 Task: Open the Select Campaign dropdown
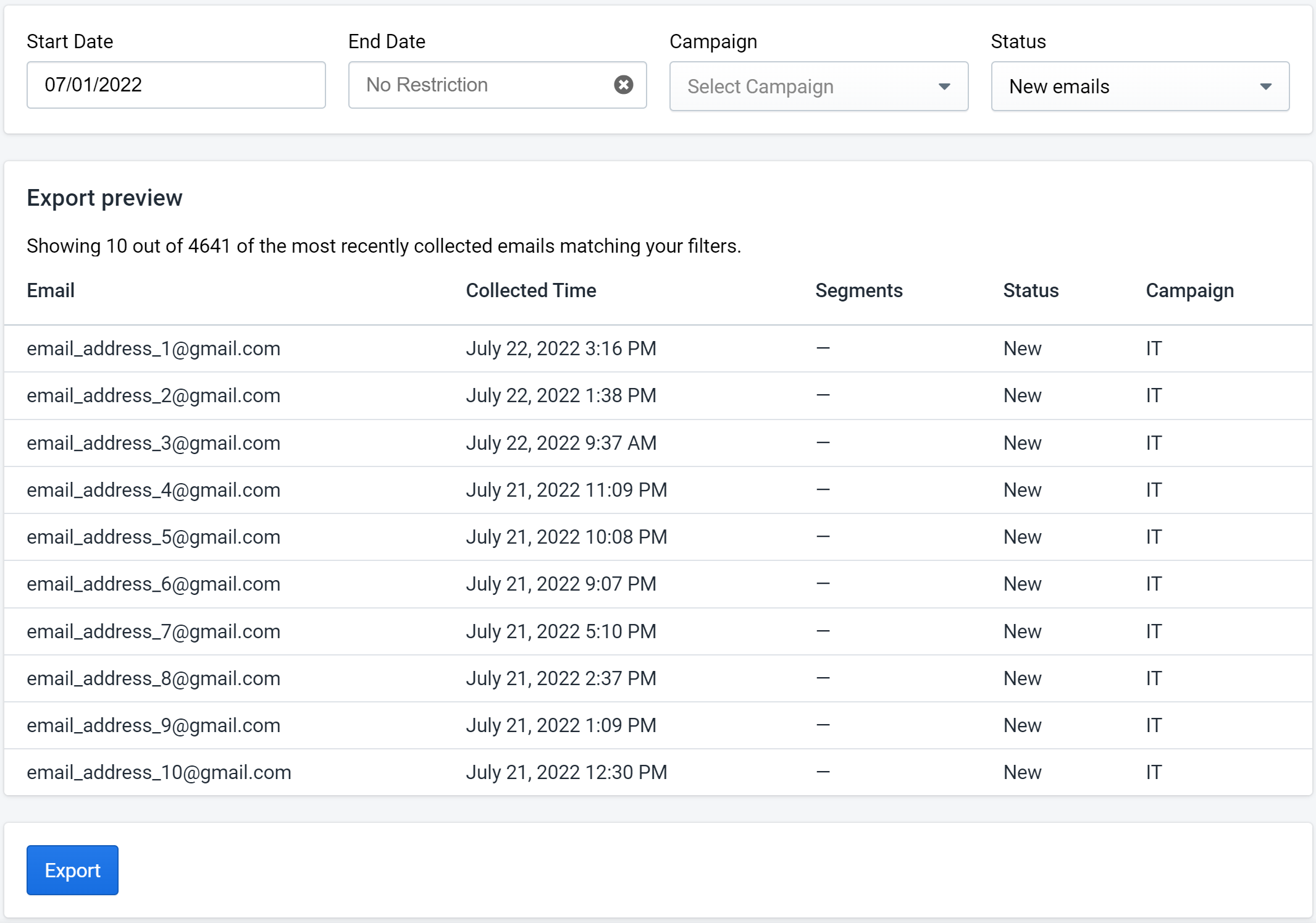point(818,86)
